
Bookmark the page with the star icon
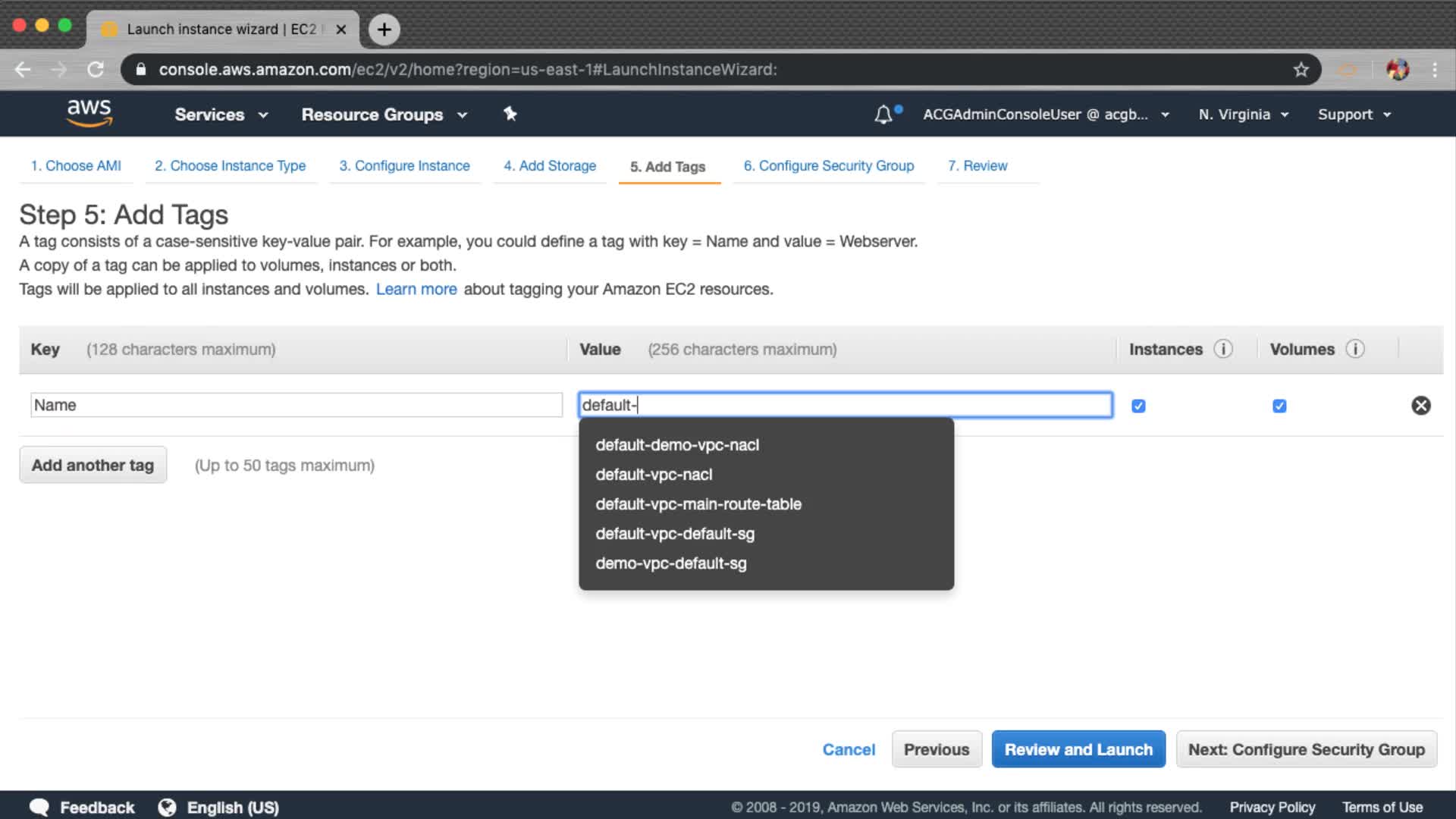pos(1301,70)
